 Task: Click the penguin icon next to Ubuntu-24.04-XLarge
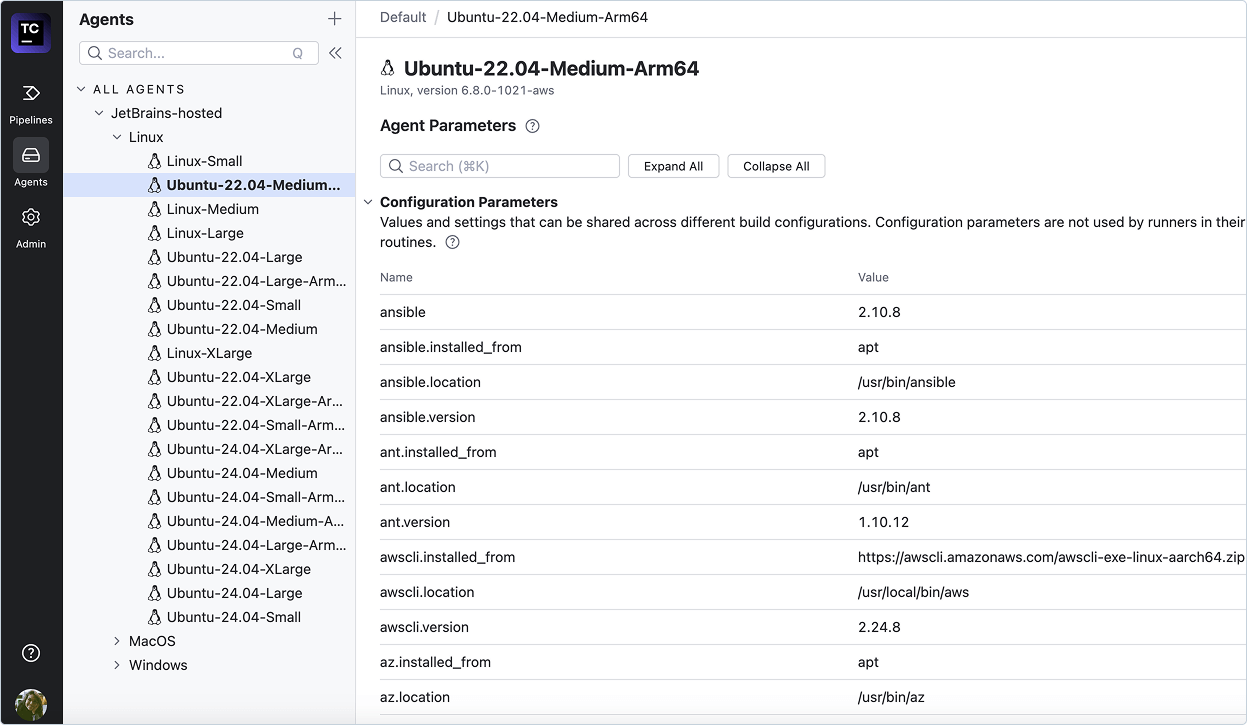tap(154, 569)
